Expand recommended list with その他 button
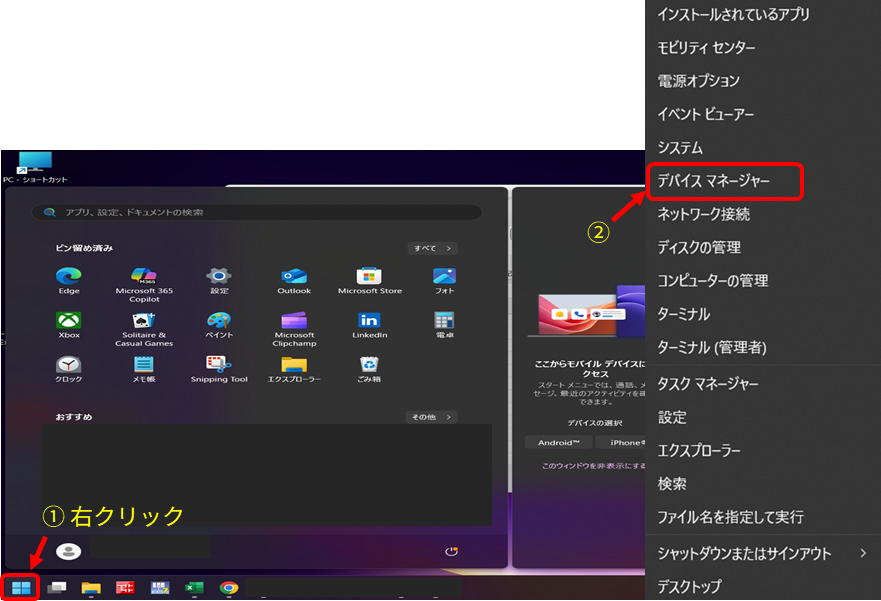 tap(432, 417)
